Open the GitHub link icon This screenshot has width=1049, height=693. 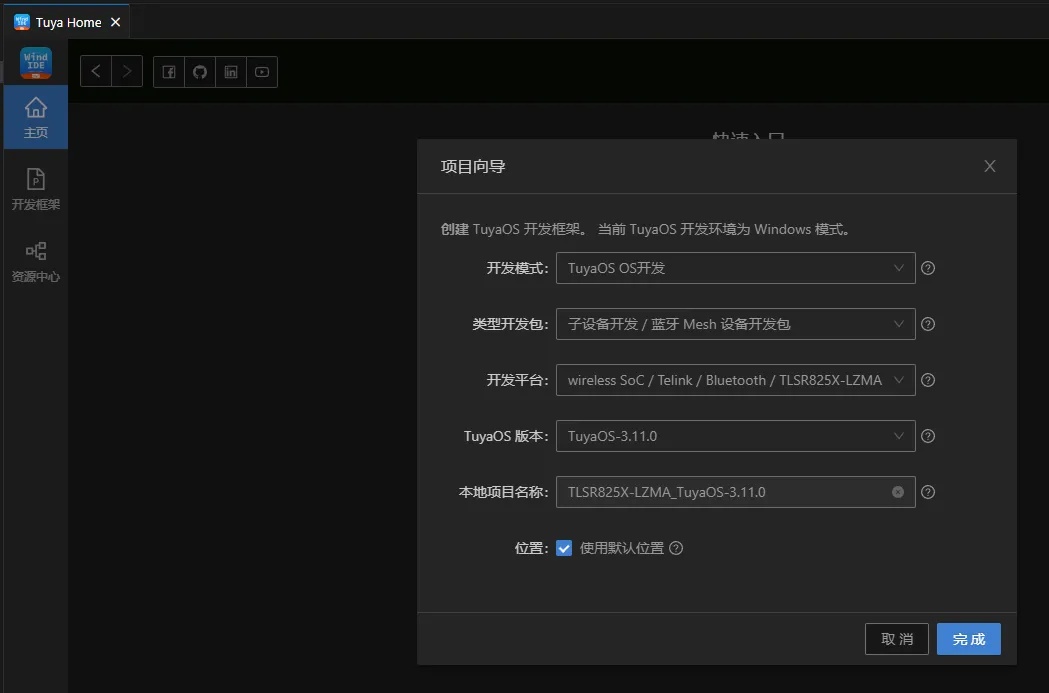[x=199, y=72]
